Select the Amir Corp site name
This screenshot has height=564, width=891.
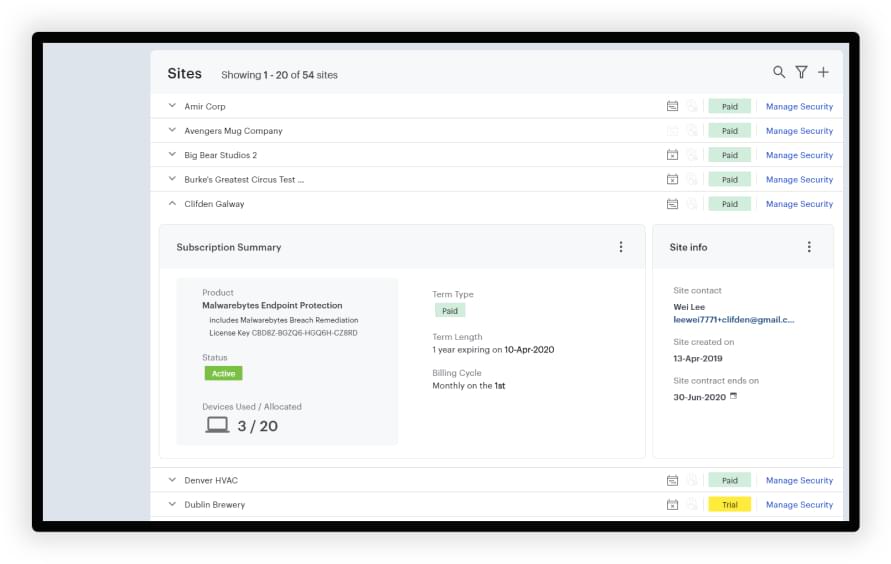tap(205, 106)
